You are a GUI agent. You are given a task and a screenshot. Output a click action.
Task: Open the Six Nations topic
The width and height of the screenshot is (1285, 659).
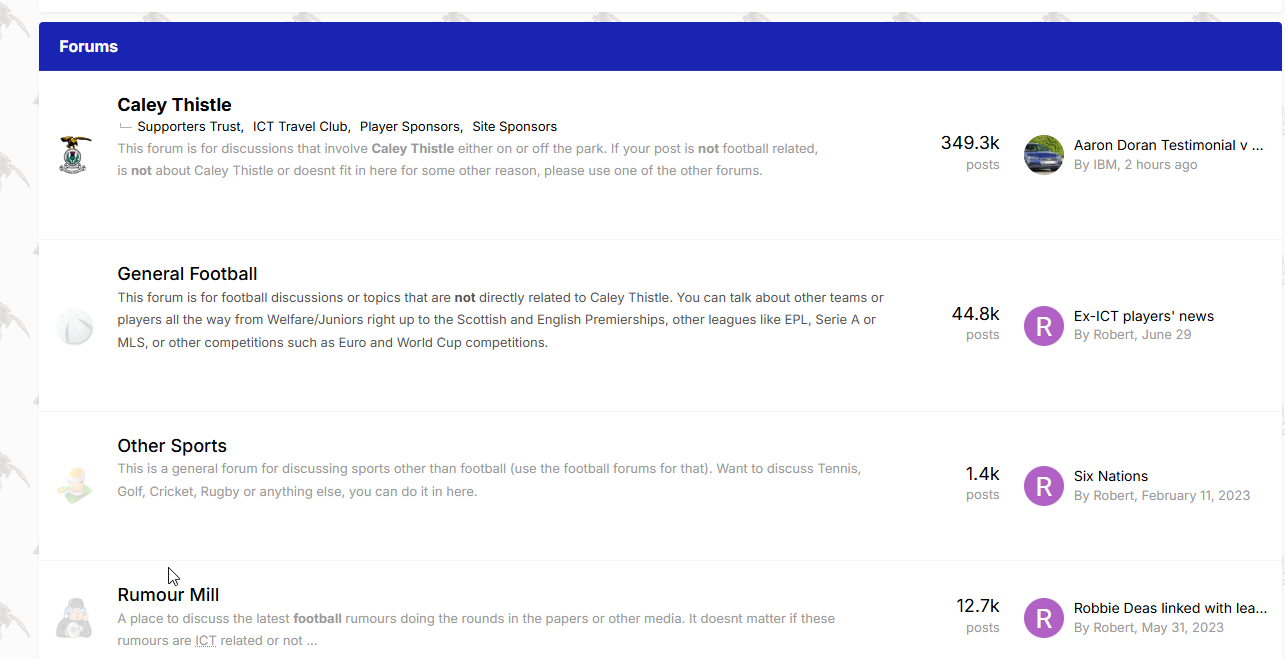1111,476
